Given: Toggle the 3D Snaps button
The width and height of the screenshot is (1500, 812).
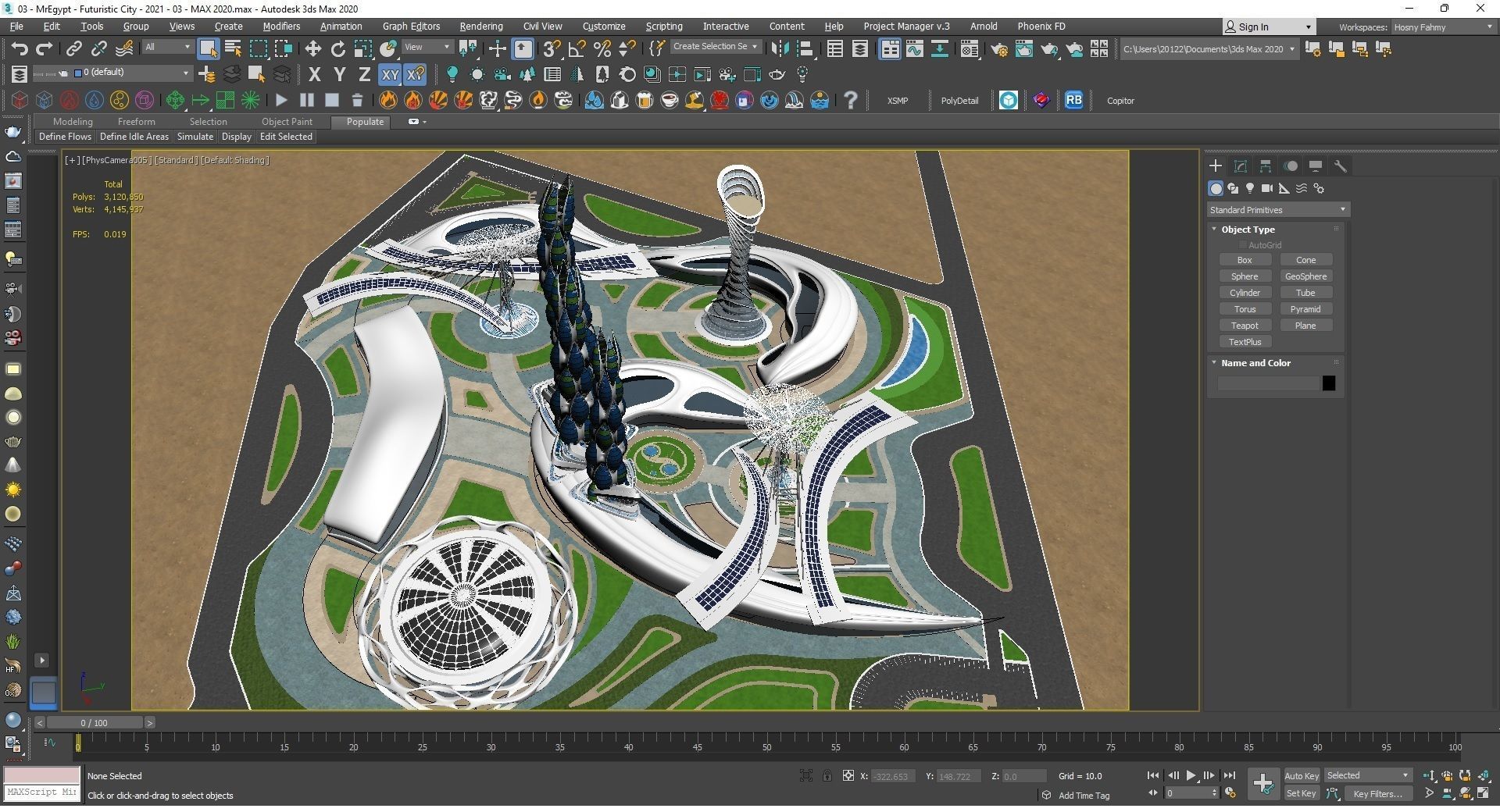Looking at the screenshot, I should click(x=552, y=49).
